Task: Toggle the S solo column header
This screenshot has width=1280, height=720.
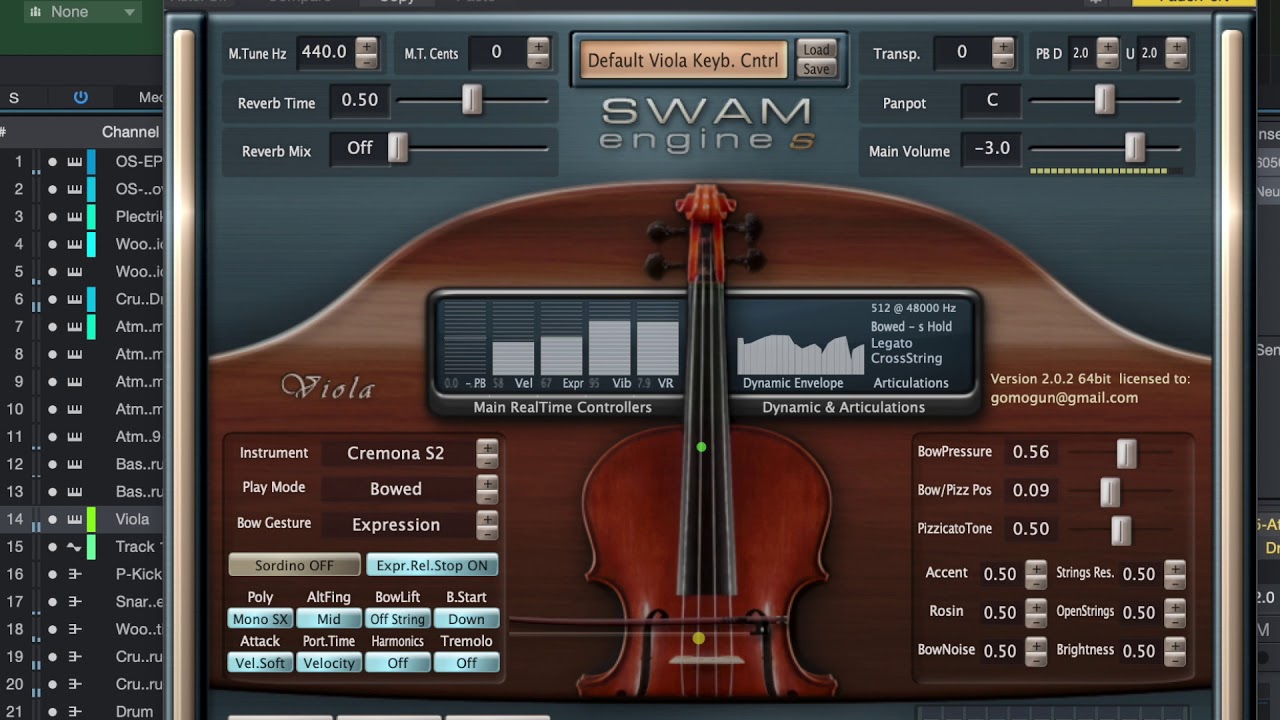Action: pos(14,98)
